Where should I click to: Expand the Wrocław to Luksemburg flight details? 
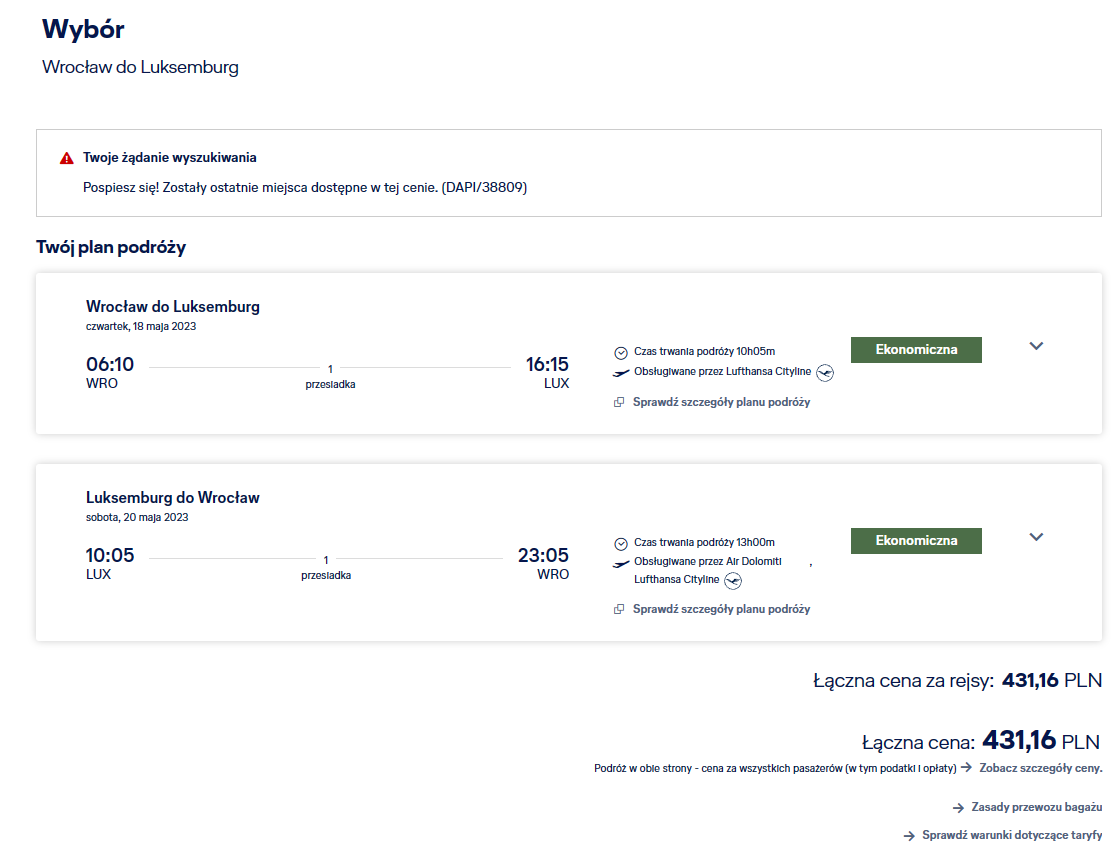click(x=1036, y=346)
